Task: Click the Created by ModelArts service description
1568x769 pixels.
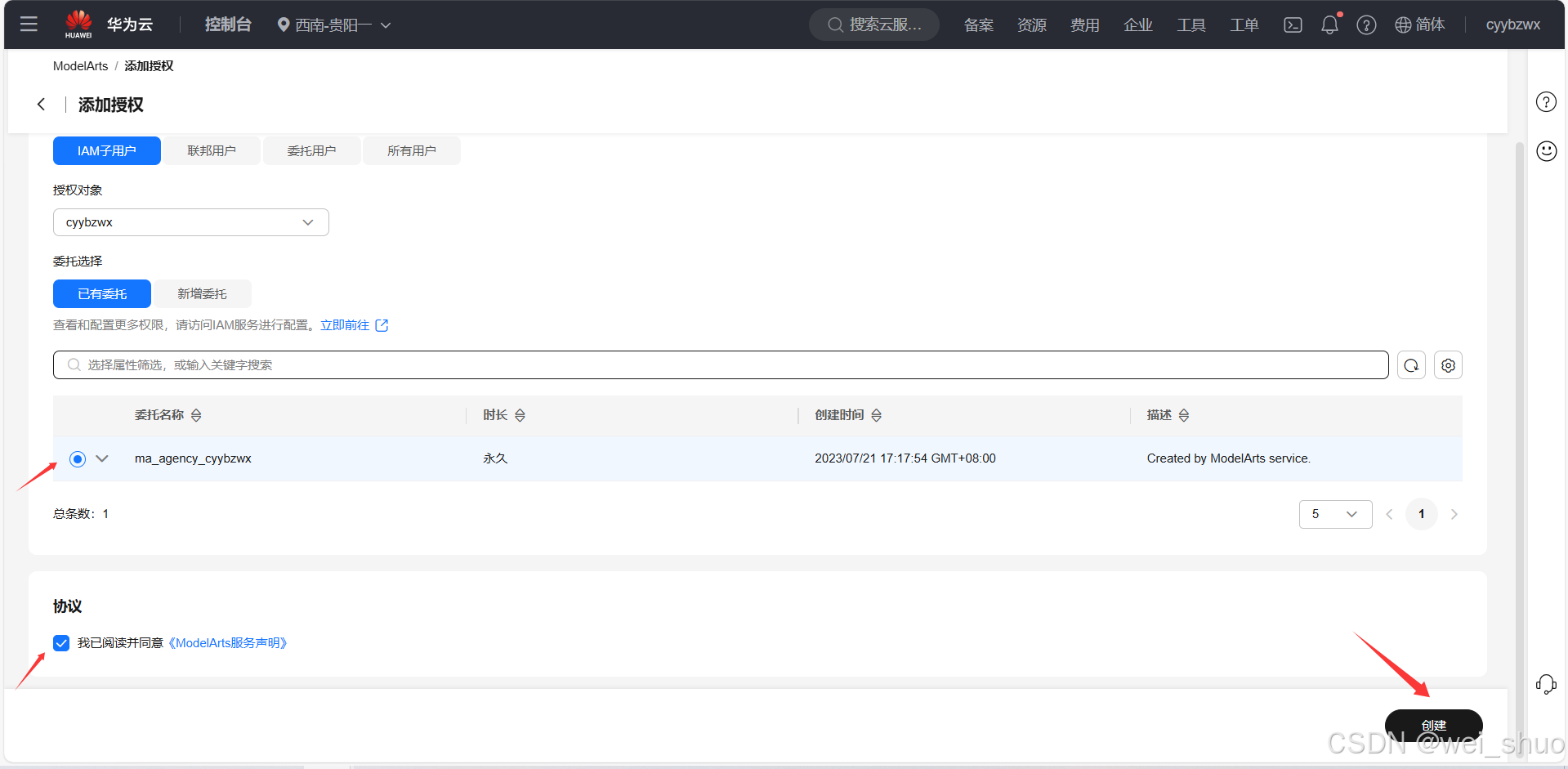Action: pyautogui.click(x=1229, y=458)
